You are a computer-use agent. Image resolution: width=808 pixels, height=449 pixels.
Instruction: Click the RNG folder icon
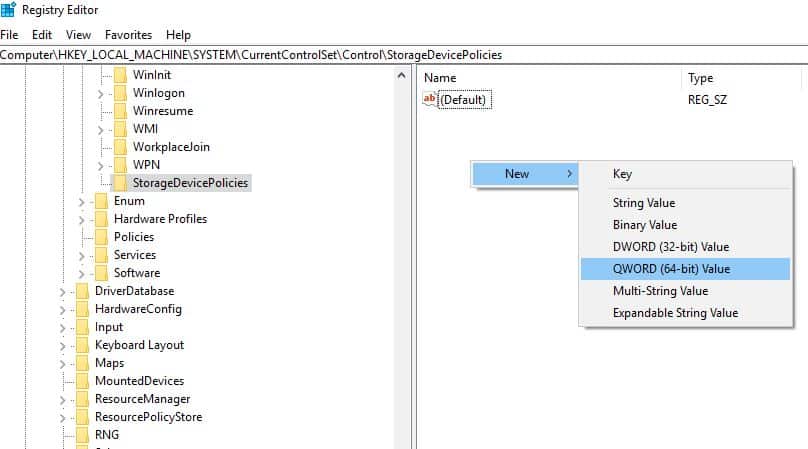(82, 436)
